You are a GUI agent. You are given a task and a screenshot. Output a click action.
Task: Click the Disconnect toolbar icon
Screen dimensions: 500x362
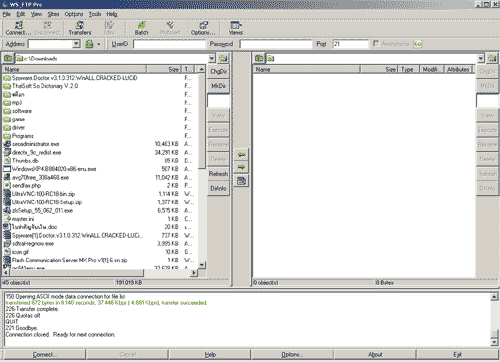pyautogui.click(x=47, y=28)
